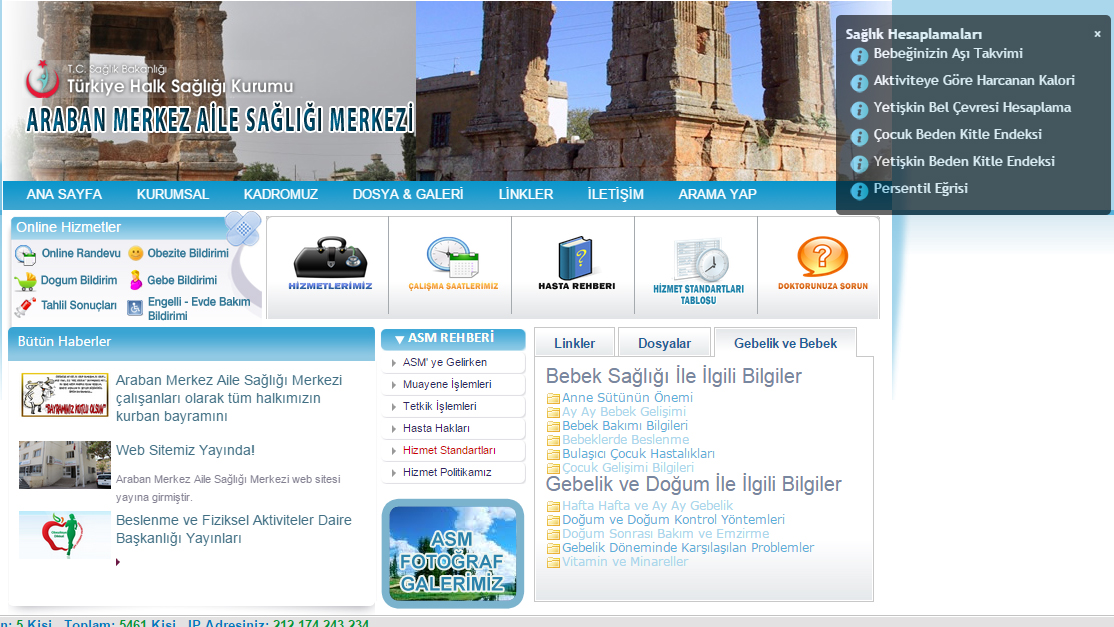Viewport: 1114px width, 627px height.
Task: Select the Linkler tab
Action: [x=574, y=341]
